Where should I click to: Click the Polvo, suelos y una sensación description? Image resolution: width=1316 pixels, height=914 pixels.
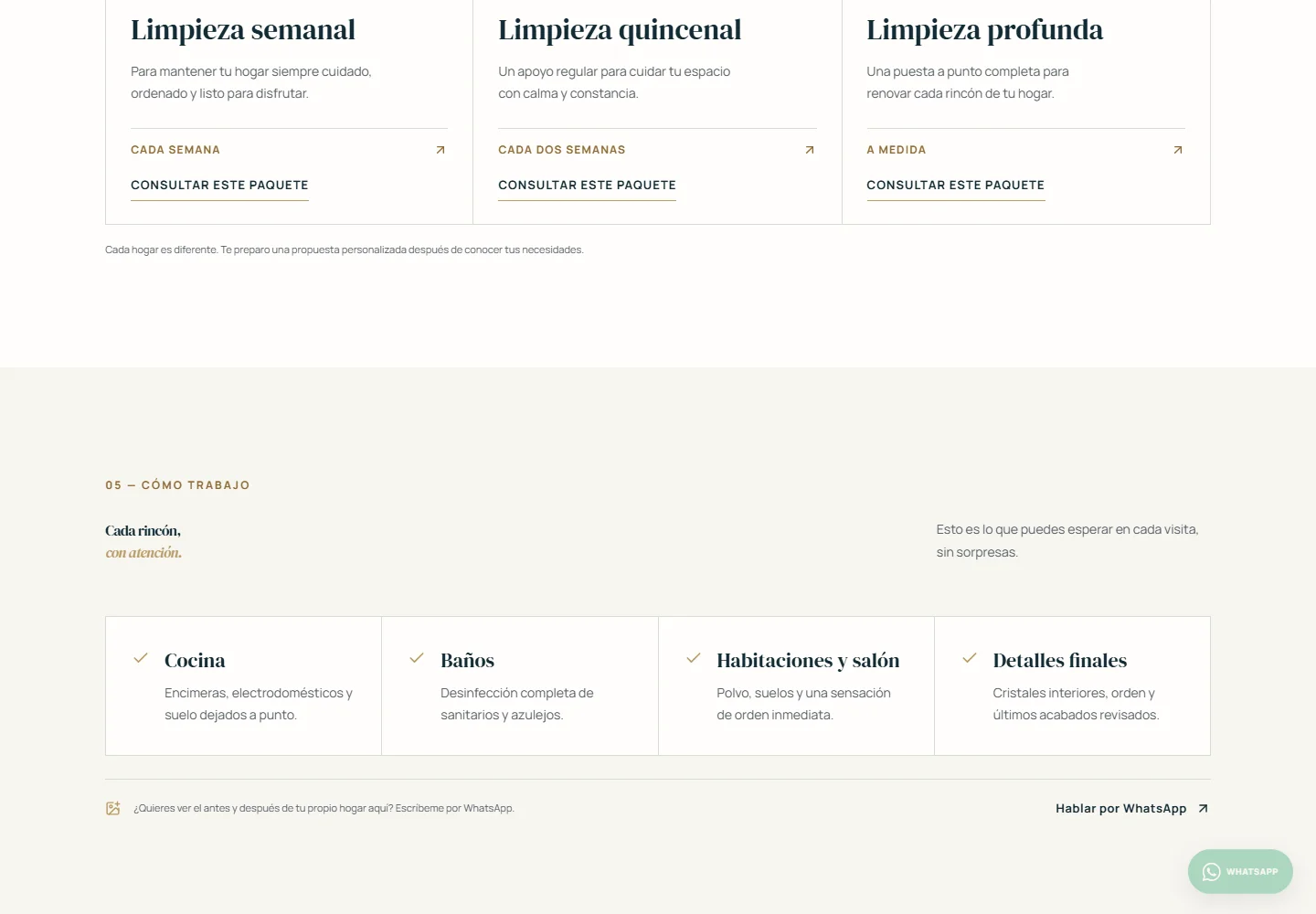pos(803,704)
